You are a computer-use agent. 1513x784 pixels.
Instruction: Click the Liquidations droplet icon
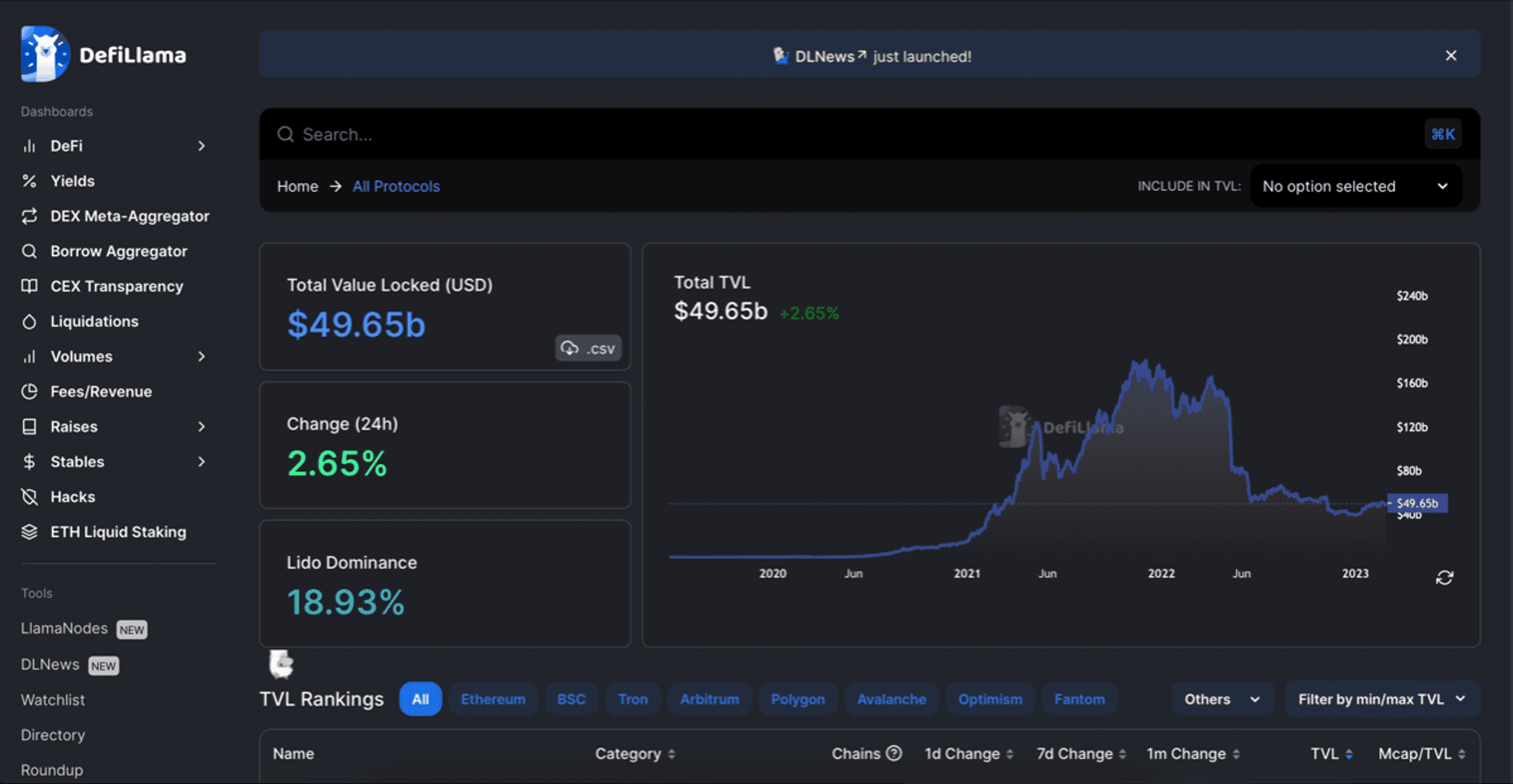(29, 321)
